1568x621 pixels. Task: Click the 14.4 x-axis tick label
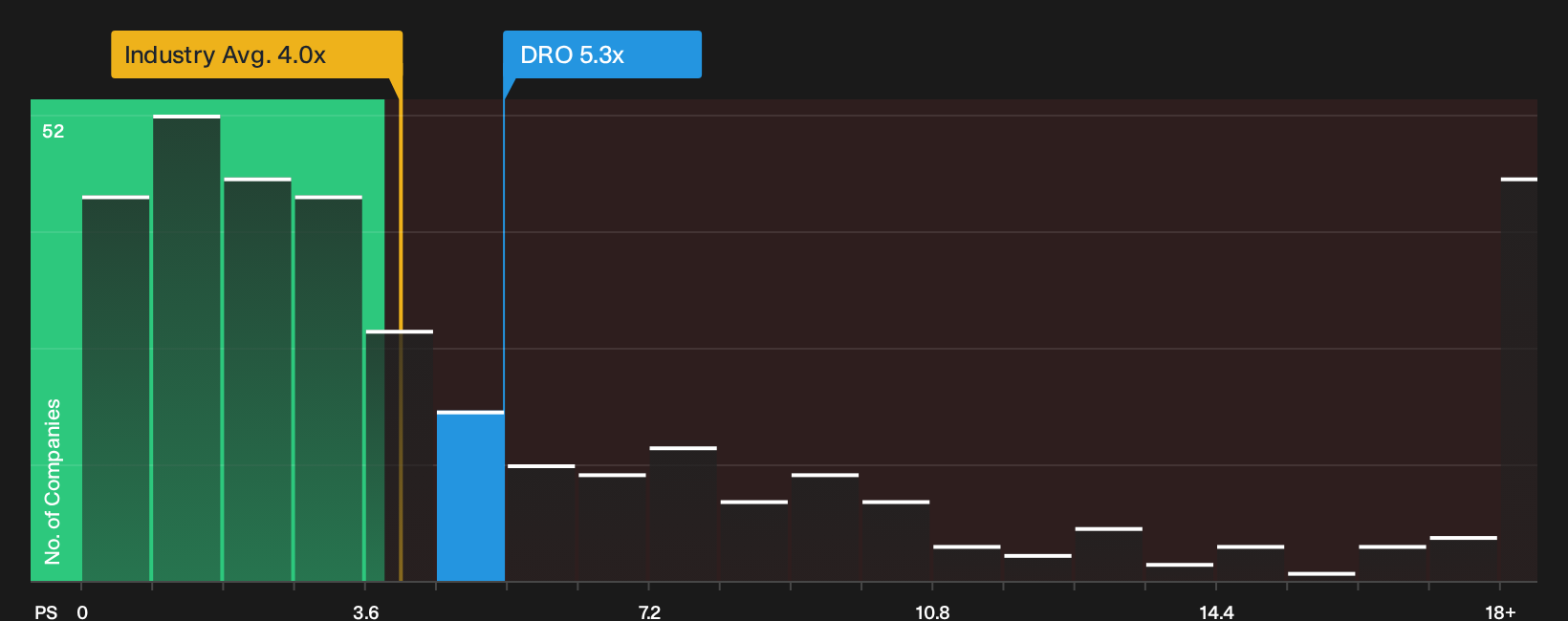click(x=1216, y=612)
